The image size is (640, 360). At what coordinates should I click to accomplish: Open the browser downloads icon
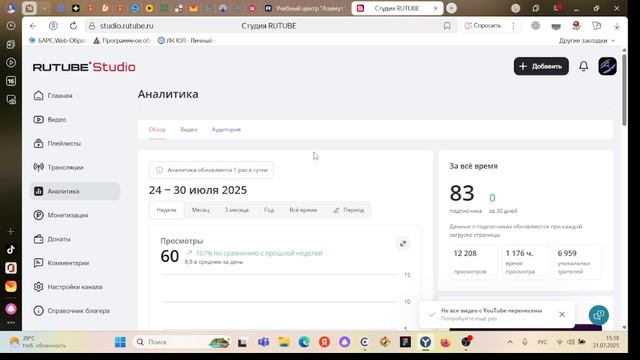617,26
